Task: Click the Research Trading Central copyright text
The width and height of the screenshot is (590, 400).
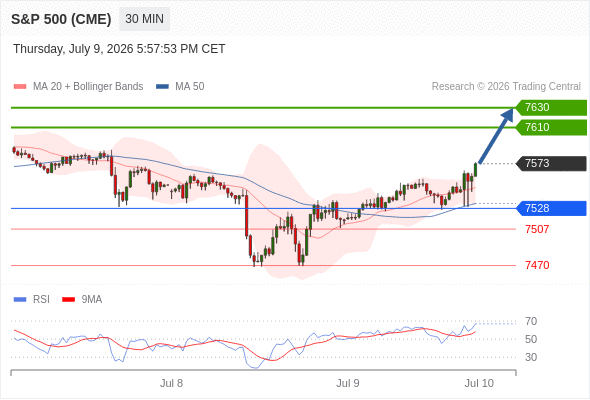Action: click(506, 87)
